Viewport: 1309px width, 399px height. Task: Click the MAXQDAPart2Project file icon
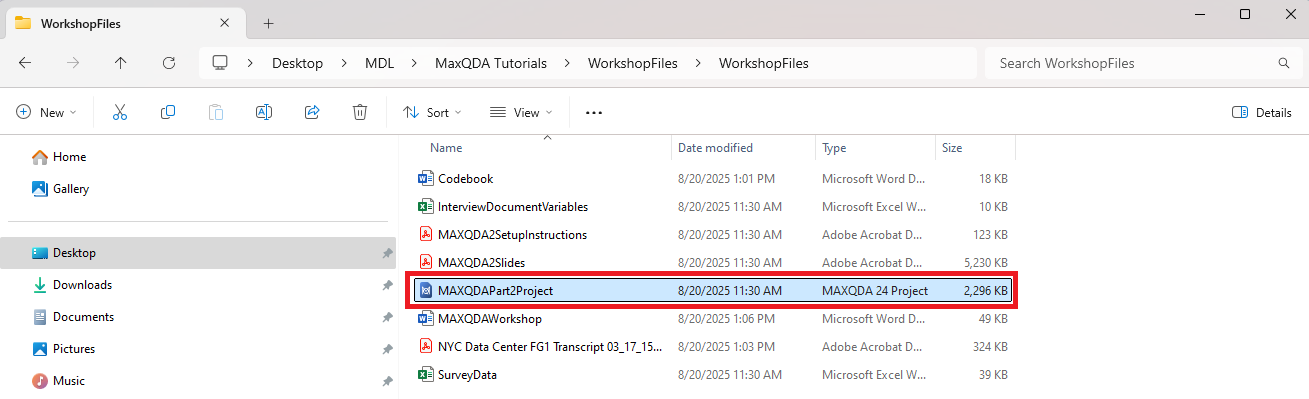pyautogui.click(x=425, y=291)
